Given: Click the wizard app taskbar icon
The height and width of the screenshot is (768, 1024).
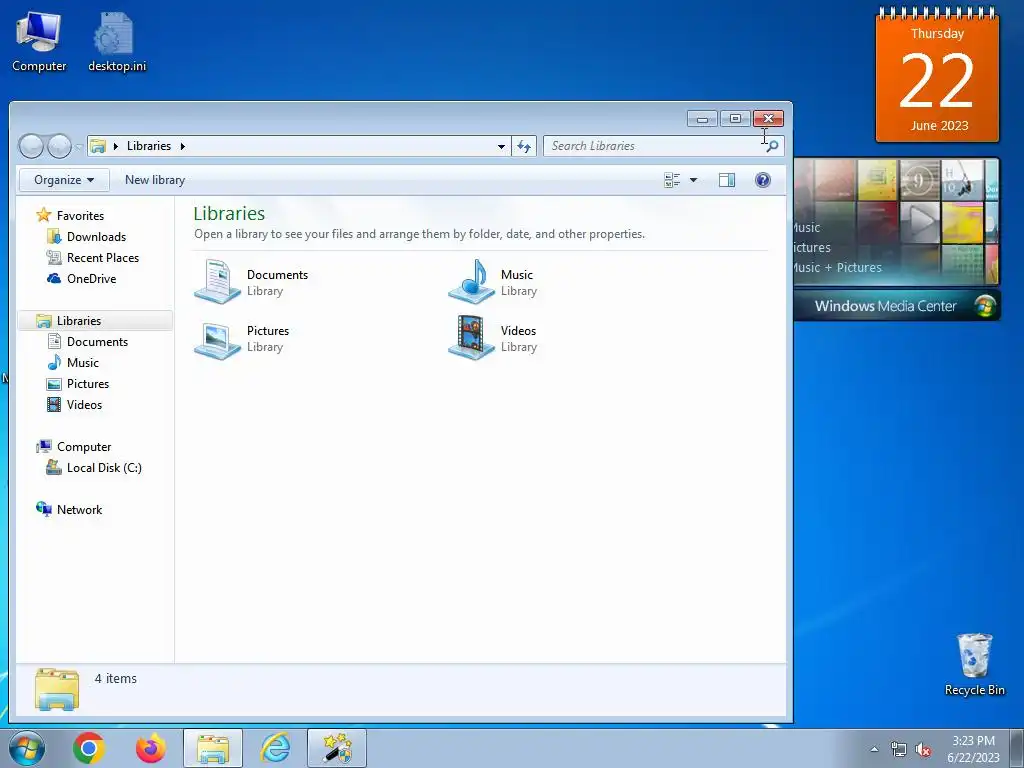Looking at the screenshot, I should [x=337, y=748].
